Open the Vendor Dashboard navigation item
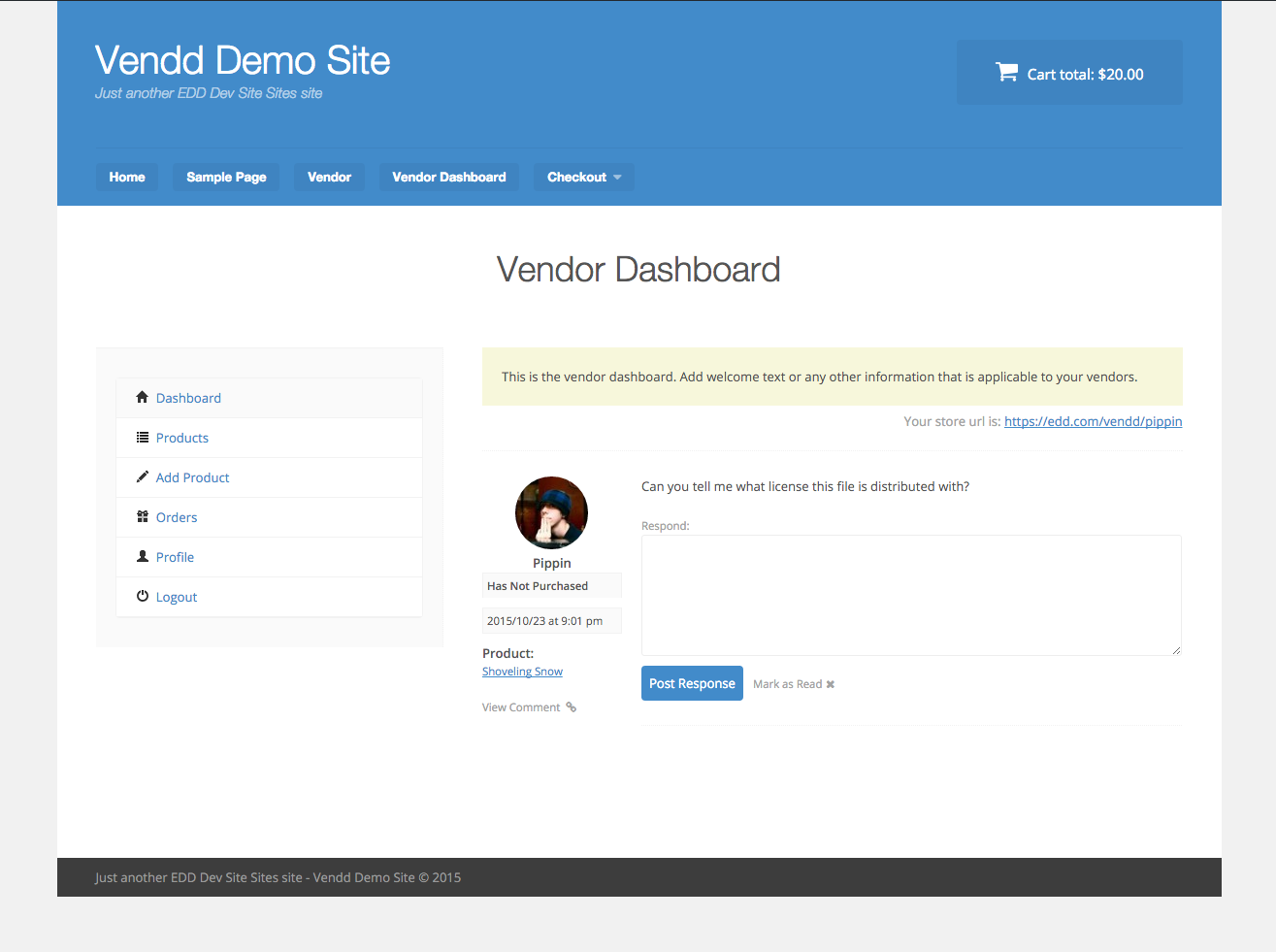This screenshot has width=1276, height=952. point(448,177)
